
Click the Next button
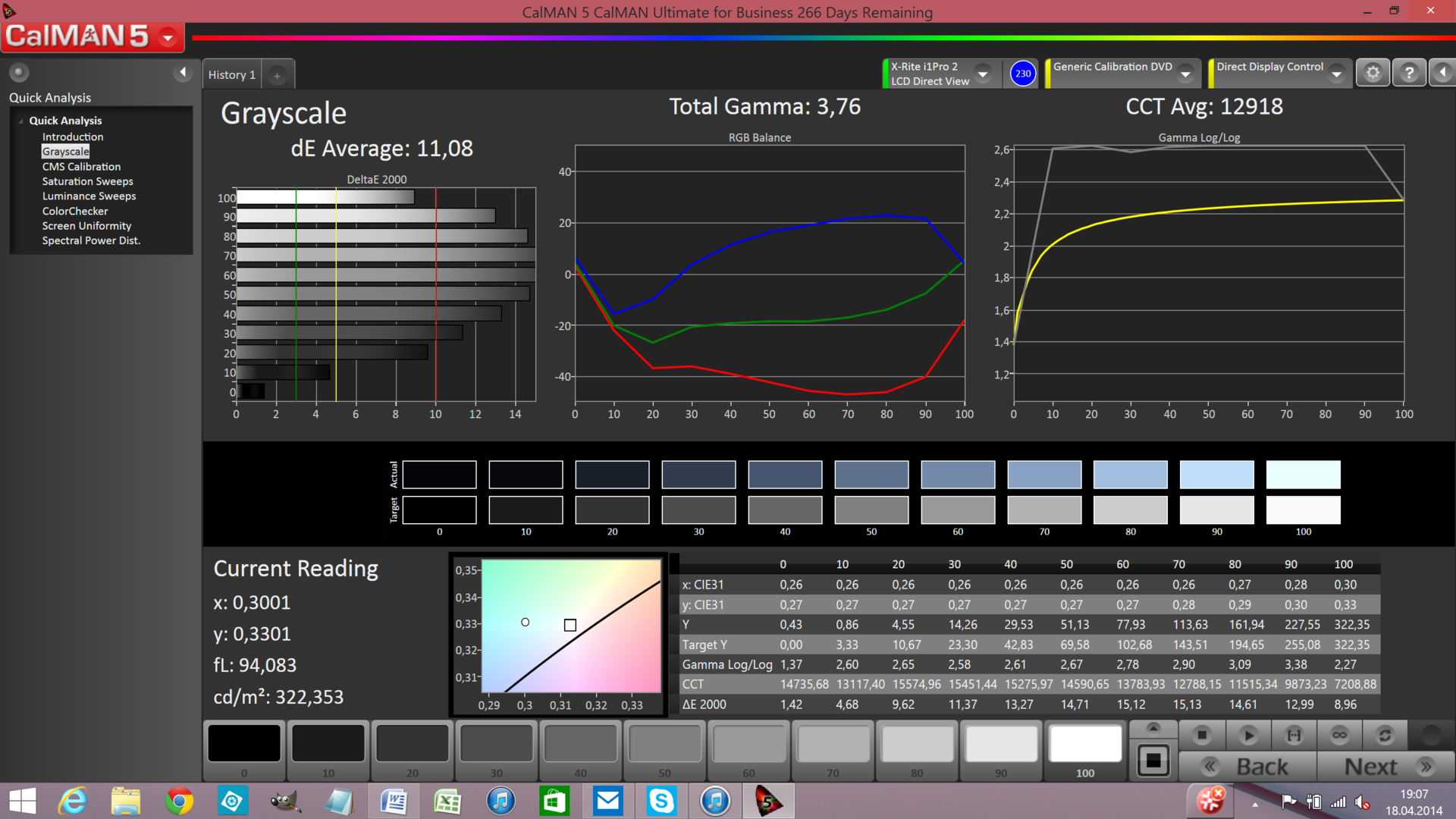1386,767
